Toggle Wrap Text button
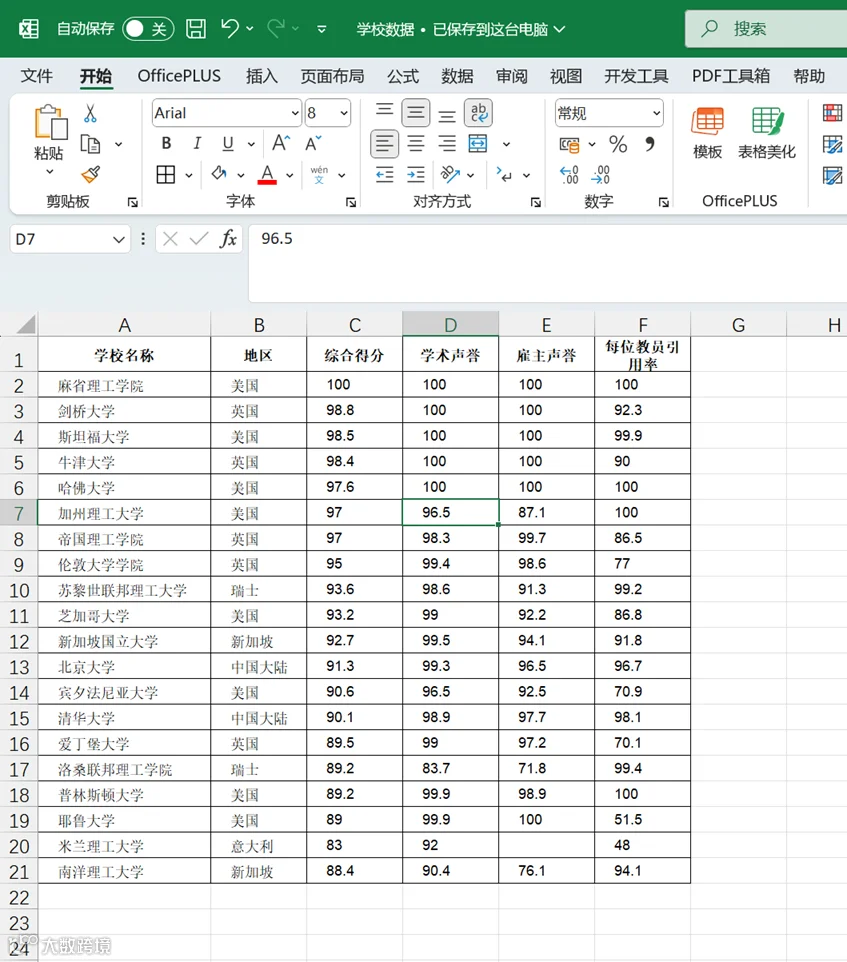Image resolution: width=847 pixels, height=962 pixels. 478,113
